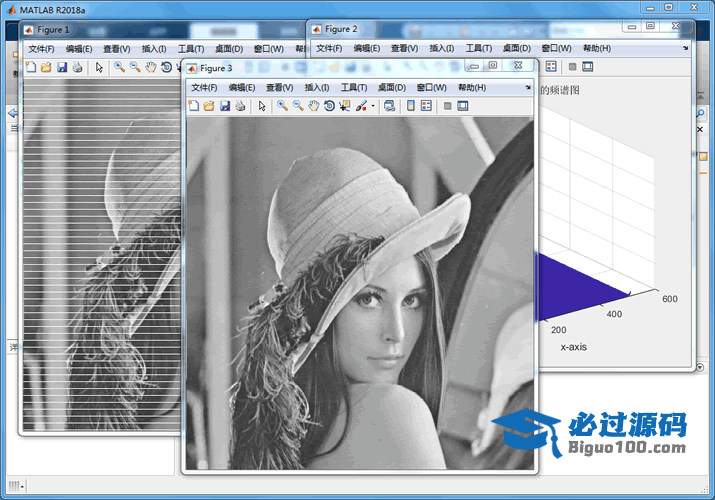Click dock arrow in Figure 2 menu bar
715x500 pixels.
(x=685, y=48)
